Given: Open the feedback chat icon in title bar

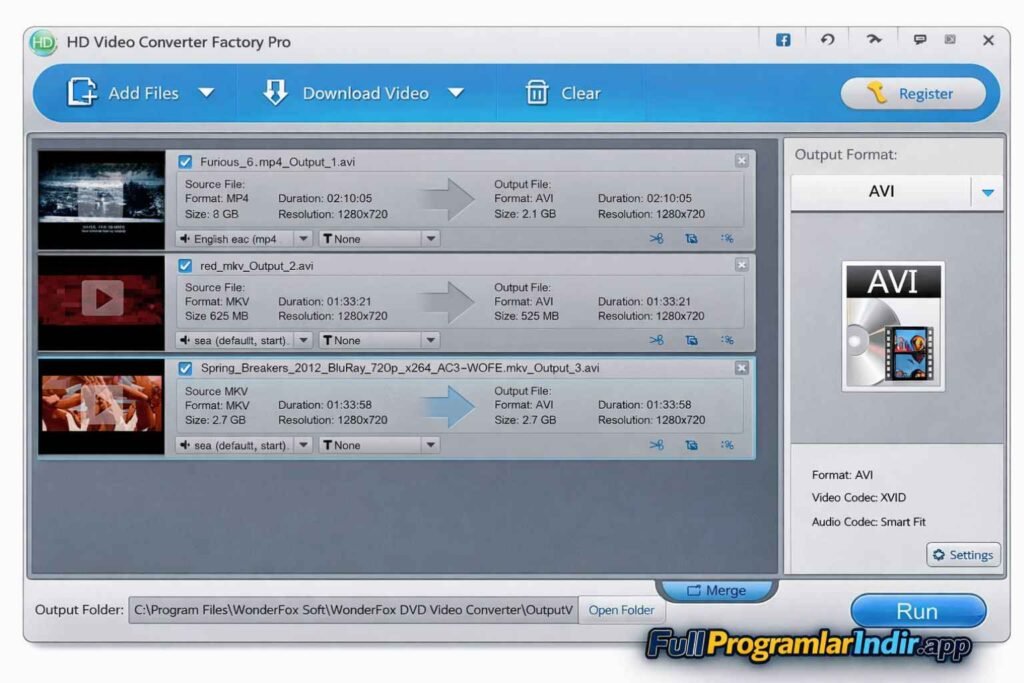Looking at the screenshot, I should 920,40.
